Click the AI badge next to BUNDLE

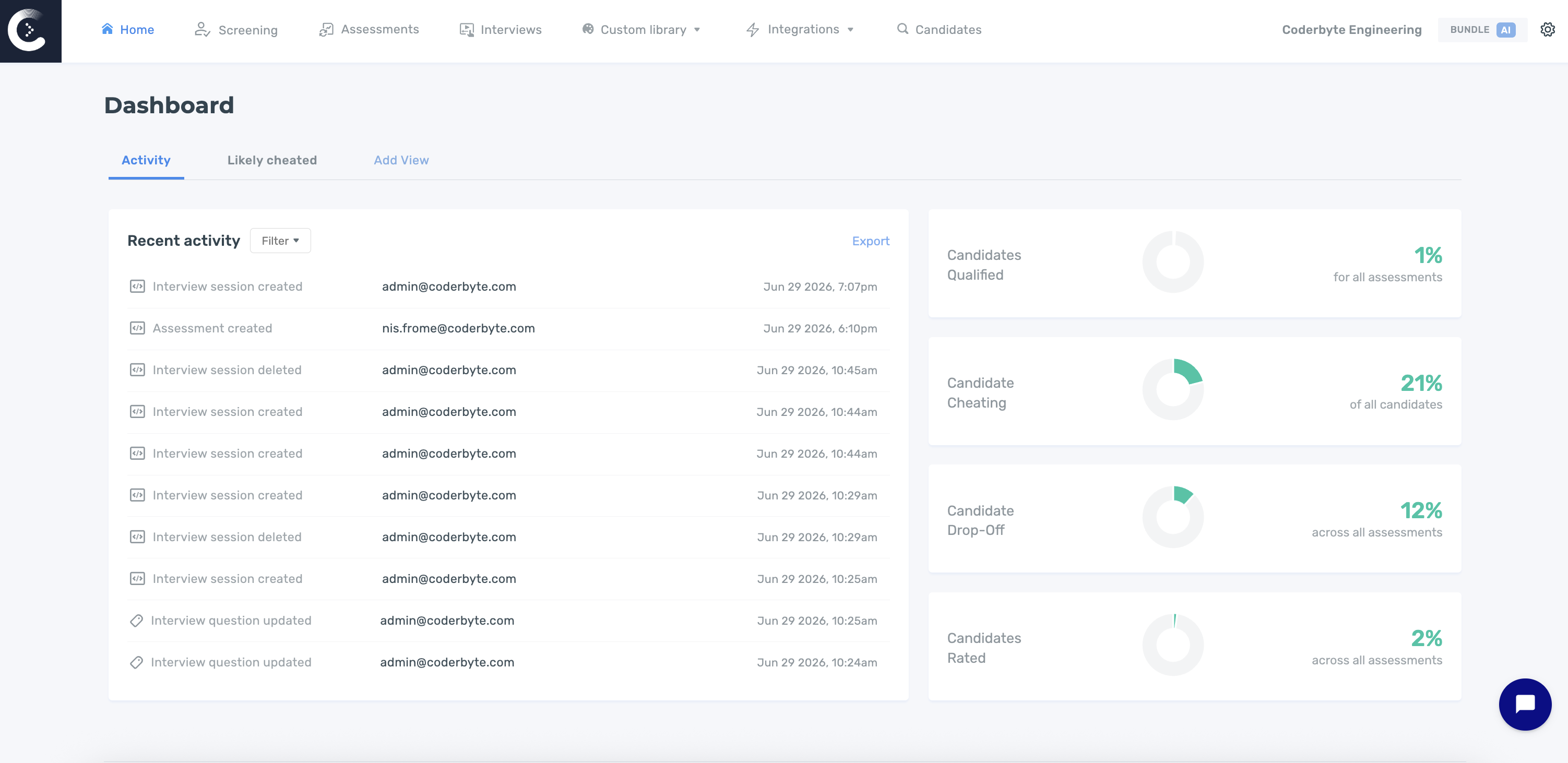click(1505, 30)
